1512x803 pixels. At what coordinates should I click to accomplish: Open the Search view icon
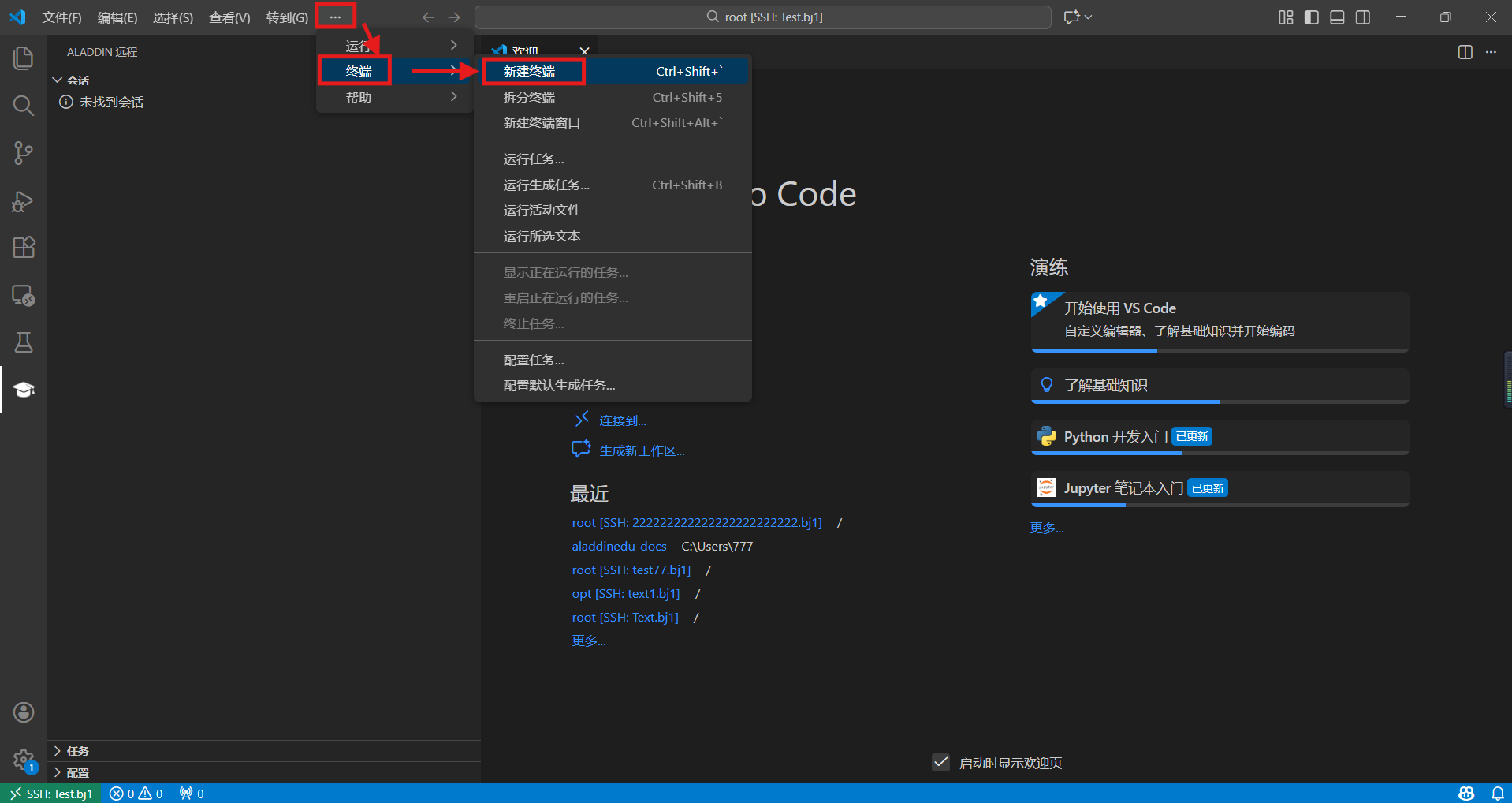[24, 106]
